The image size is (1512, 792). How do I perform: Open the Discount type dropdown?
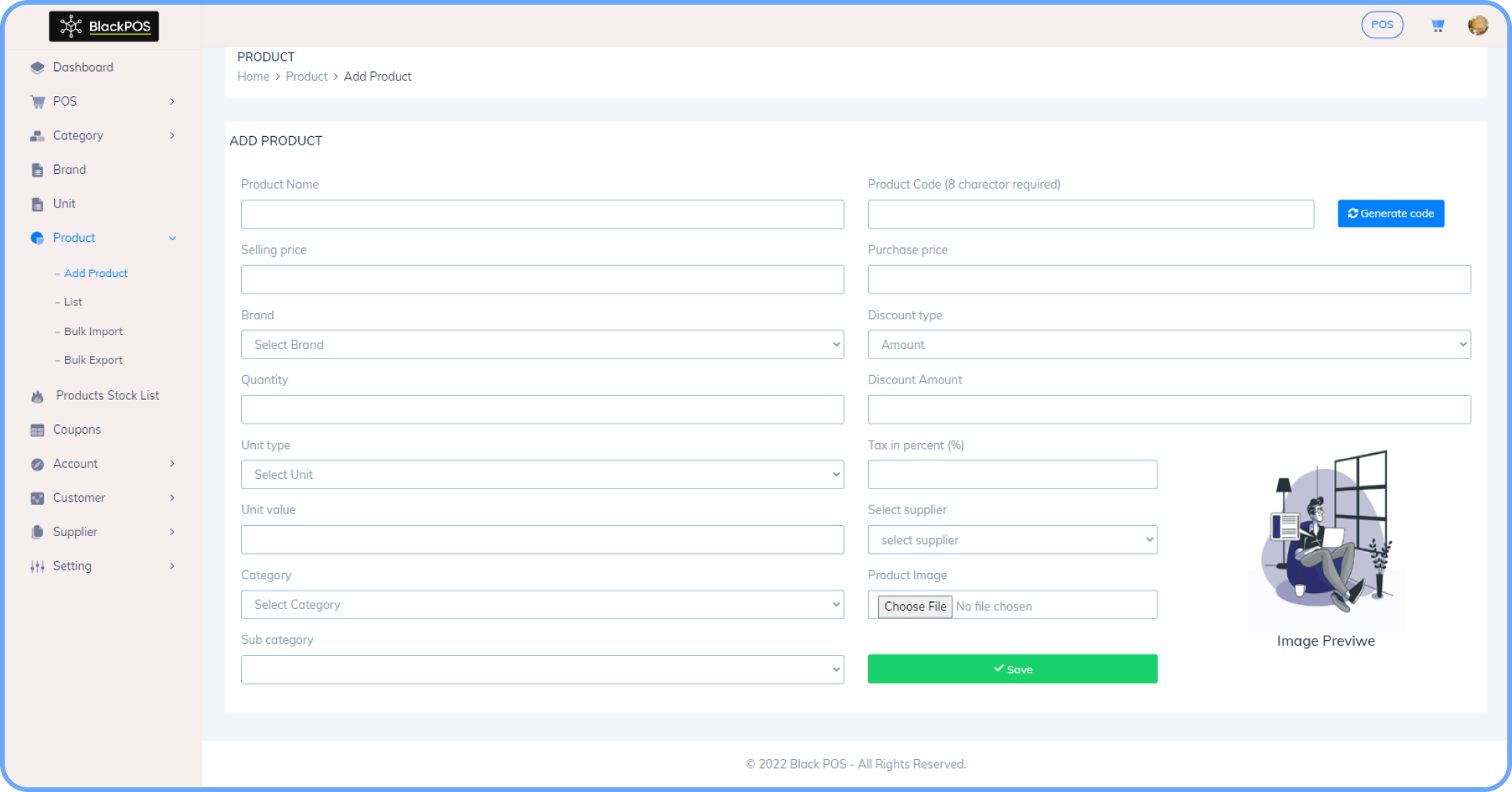(1168, 344)
